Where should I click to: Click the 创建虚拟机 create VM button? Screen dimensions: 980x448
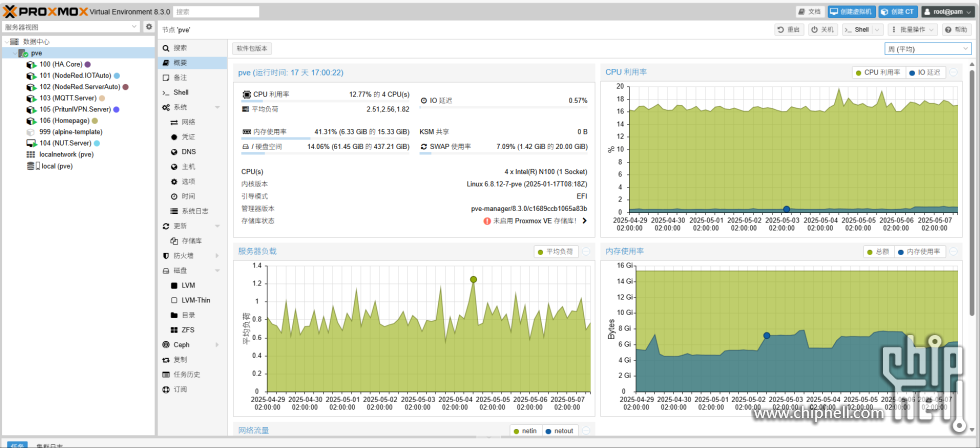tap(851, 11)
